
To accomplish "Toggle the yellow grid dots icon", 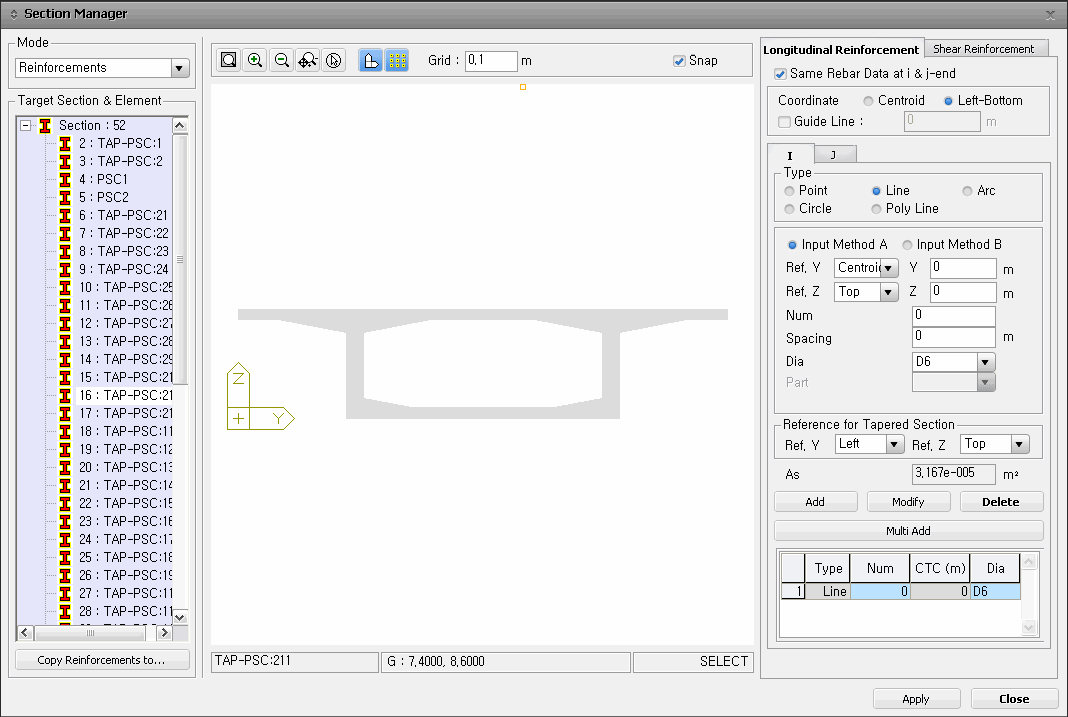I will click(x=397, y=60).
